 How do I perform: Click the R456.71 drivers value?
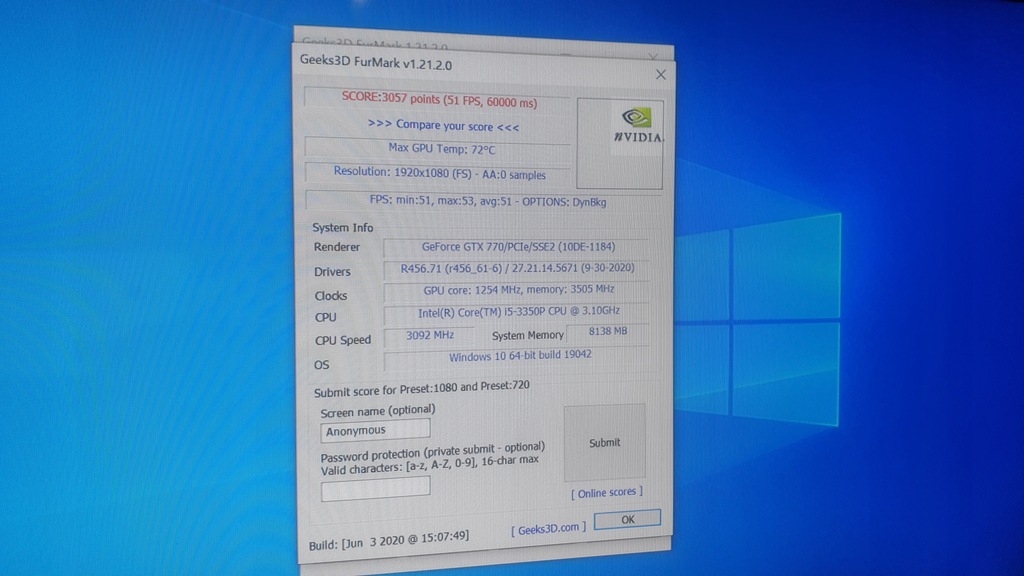[x=517, y=268]
